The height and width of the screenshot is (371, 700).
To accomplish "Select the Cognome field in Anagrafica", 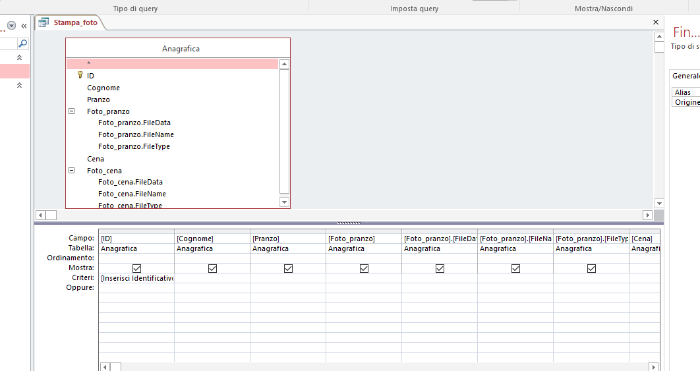I will tap(103, 88).
